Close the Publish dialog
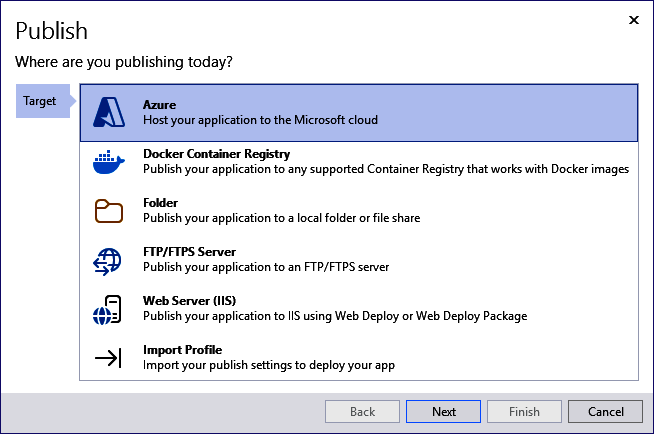 [x=634, y=20]
